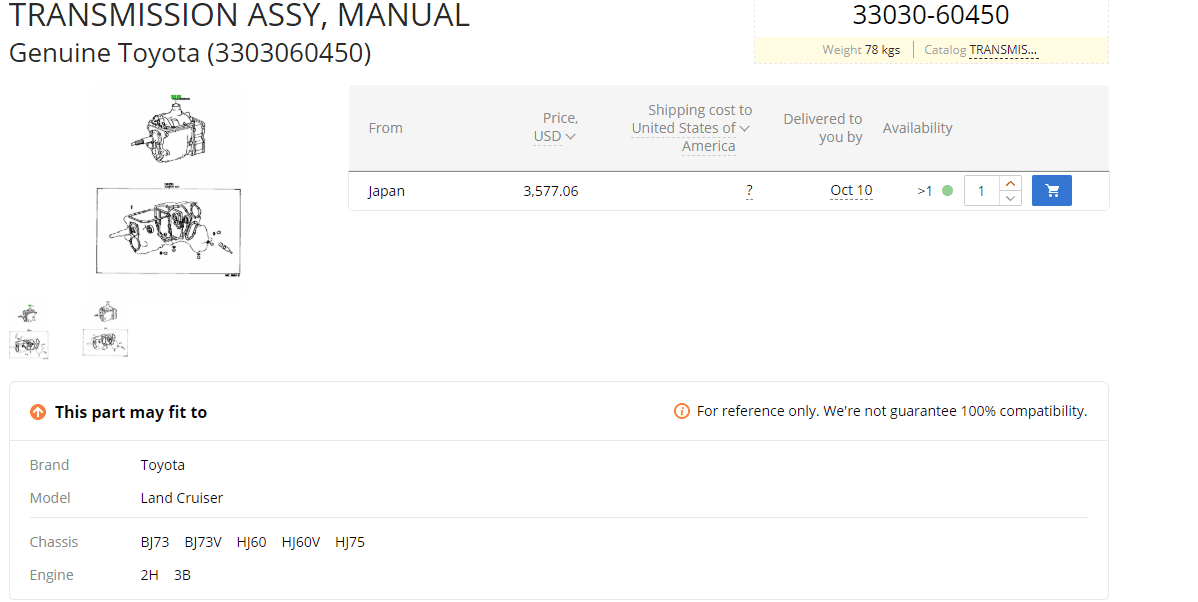Collapse the "This part may fit to" section
The height and width of the screenshot is (602, 1198).
38,412
